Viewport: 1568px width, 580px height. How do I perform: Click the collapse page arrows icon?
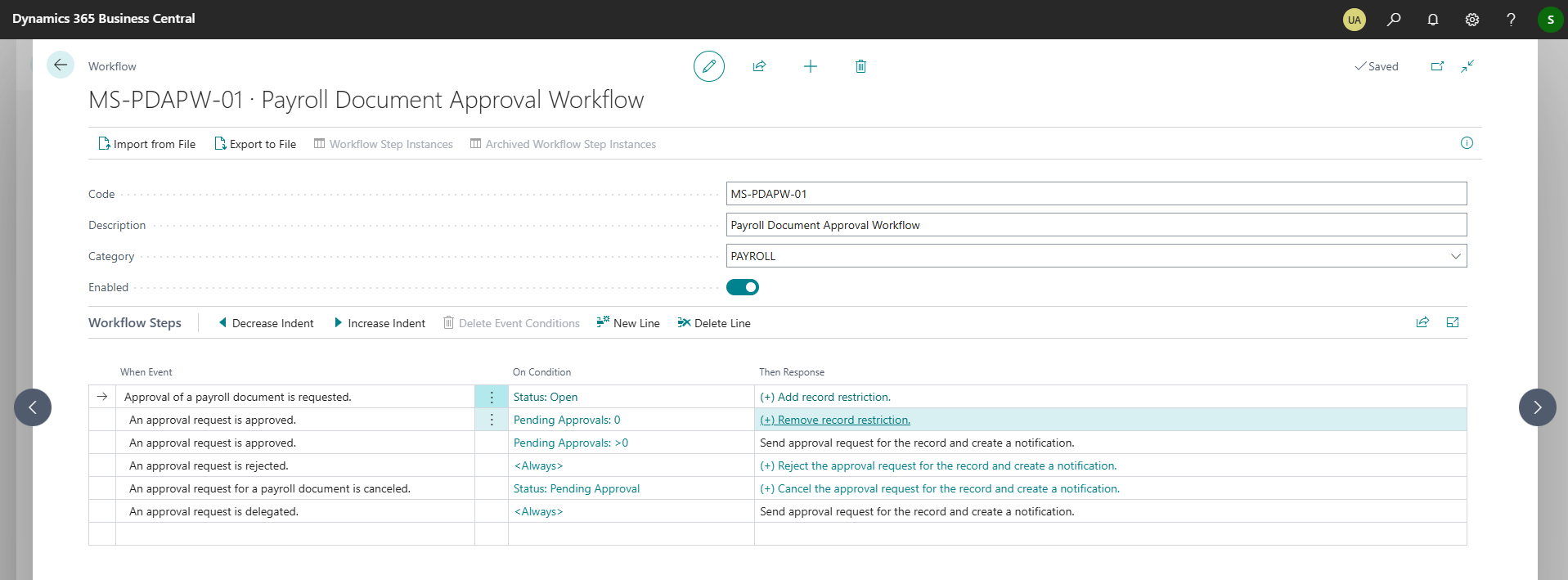[x=1467, y=66]
